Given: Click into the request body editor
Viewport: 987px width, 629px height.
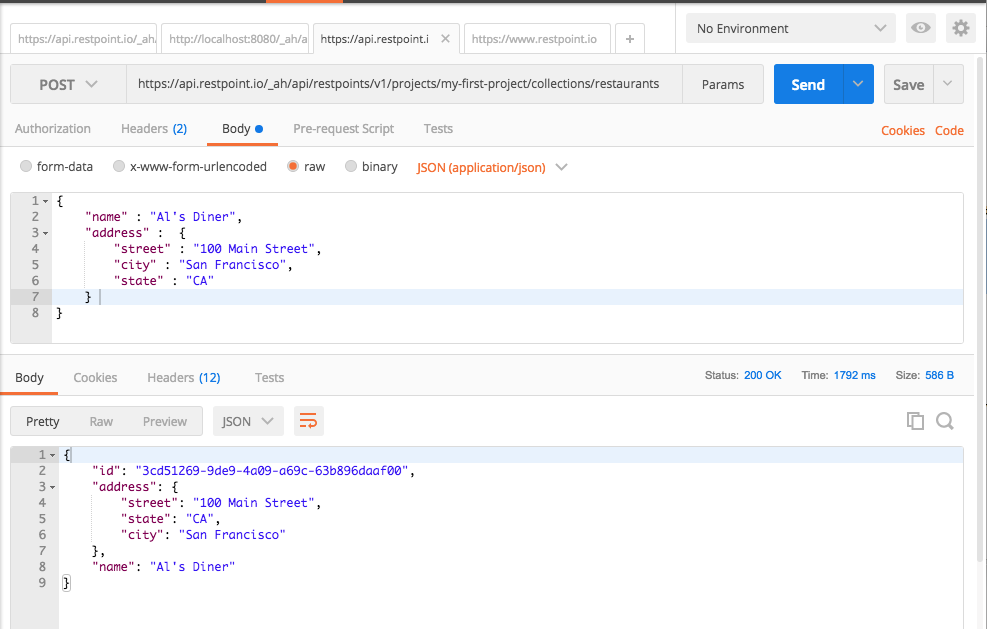Looking at the screenshot, I should click(x=507, y=268).
